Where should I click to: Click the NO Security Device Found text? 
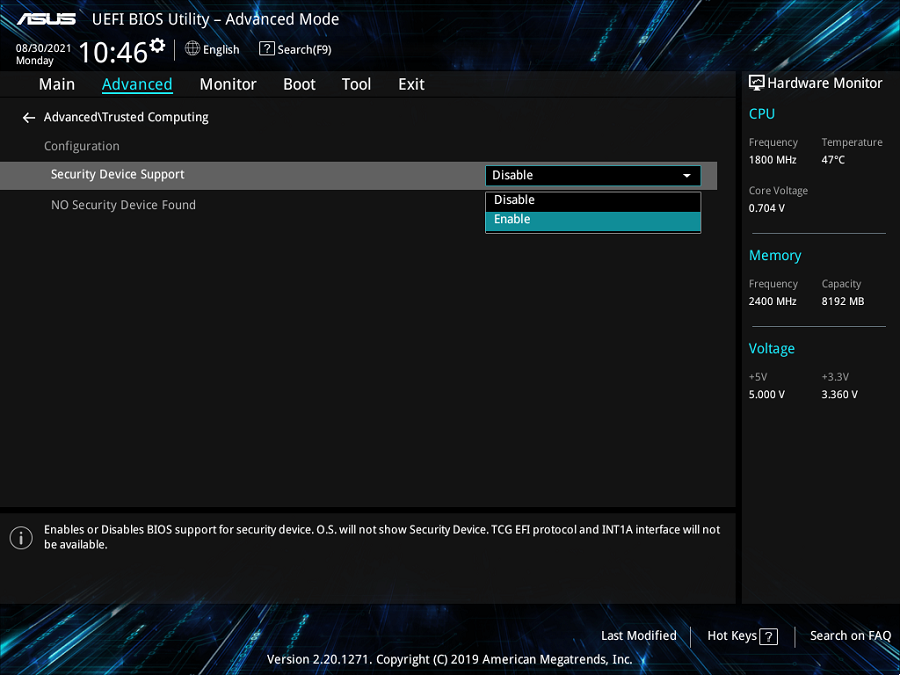[123, 205]
